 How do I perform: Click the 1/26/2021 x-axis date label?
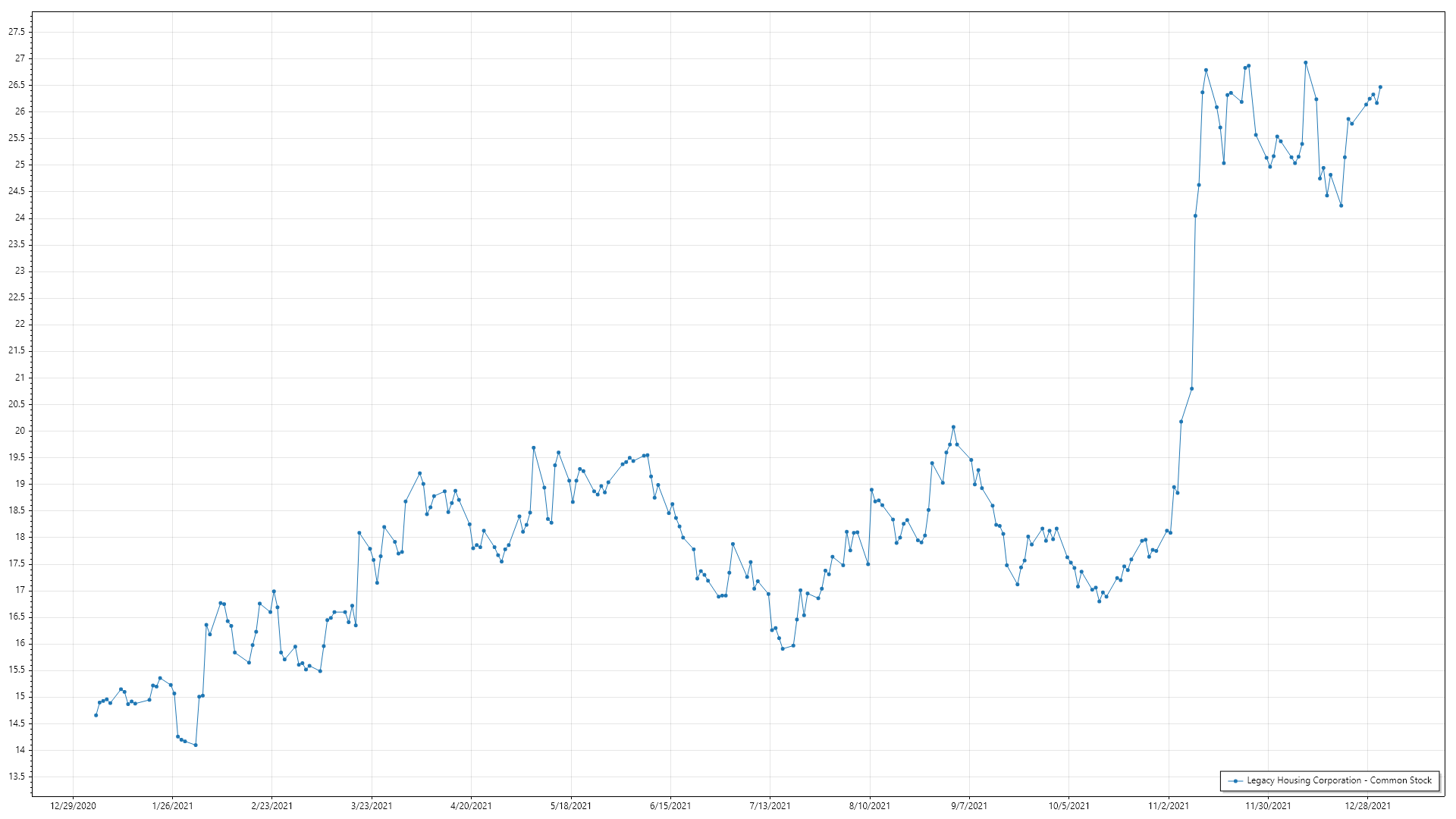click(172, 805)
